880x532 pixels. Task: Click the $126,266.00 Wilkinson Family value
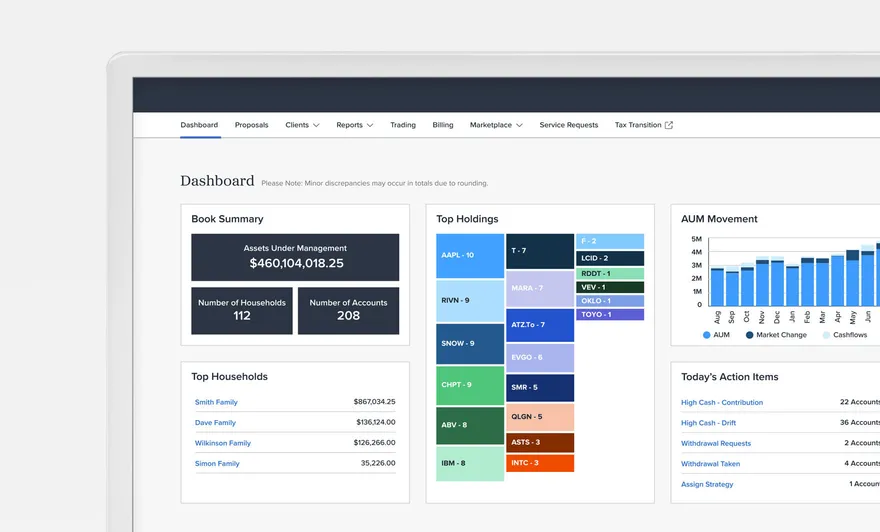click(374, 443)
